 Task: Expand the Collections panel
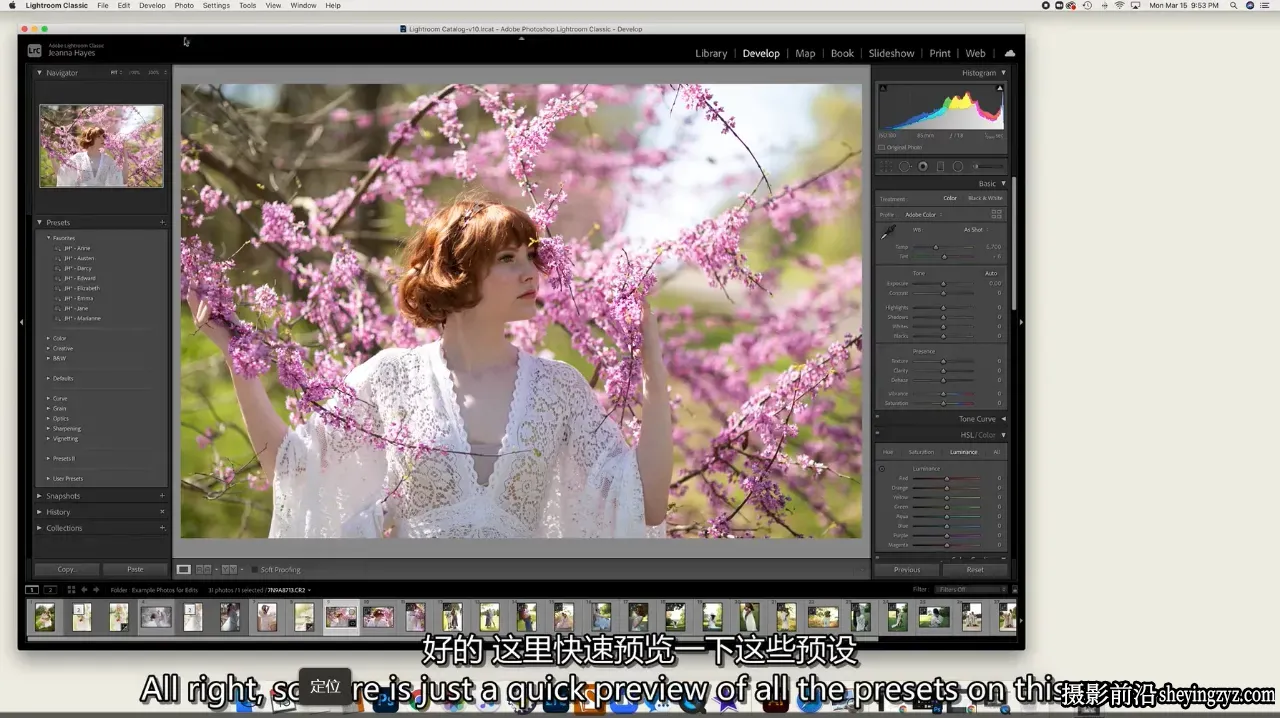pos(40,528)
